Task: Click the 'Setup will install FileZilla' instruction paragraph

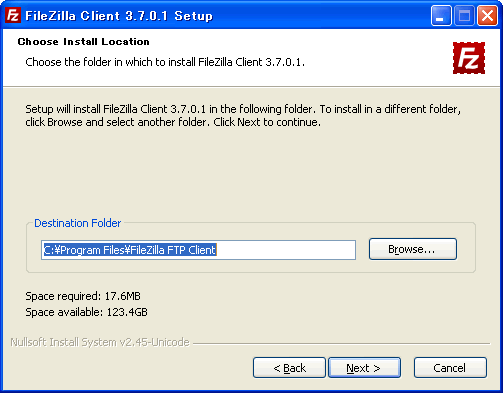Action: [x=243, y=115]
